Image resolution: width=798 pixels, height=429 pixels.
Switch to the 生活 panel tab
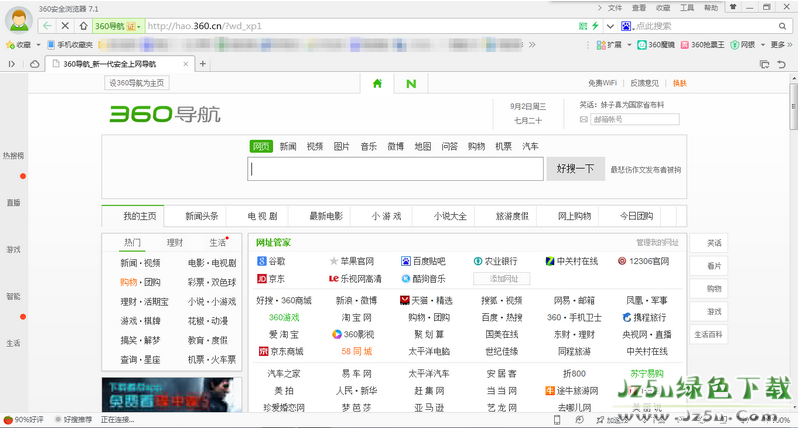point(218,243)
